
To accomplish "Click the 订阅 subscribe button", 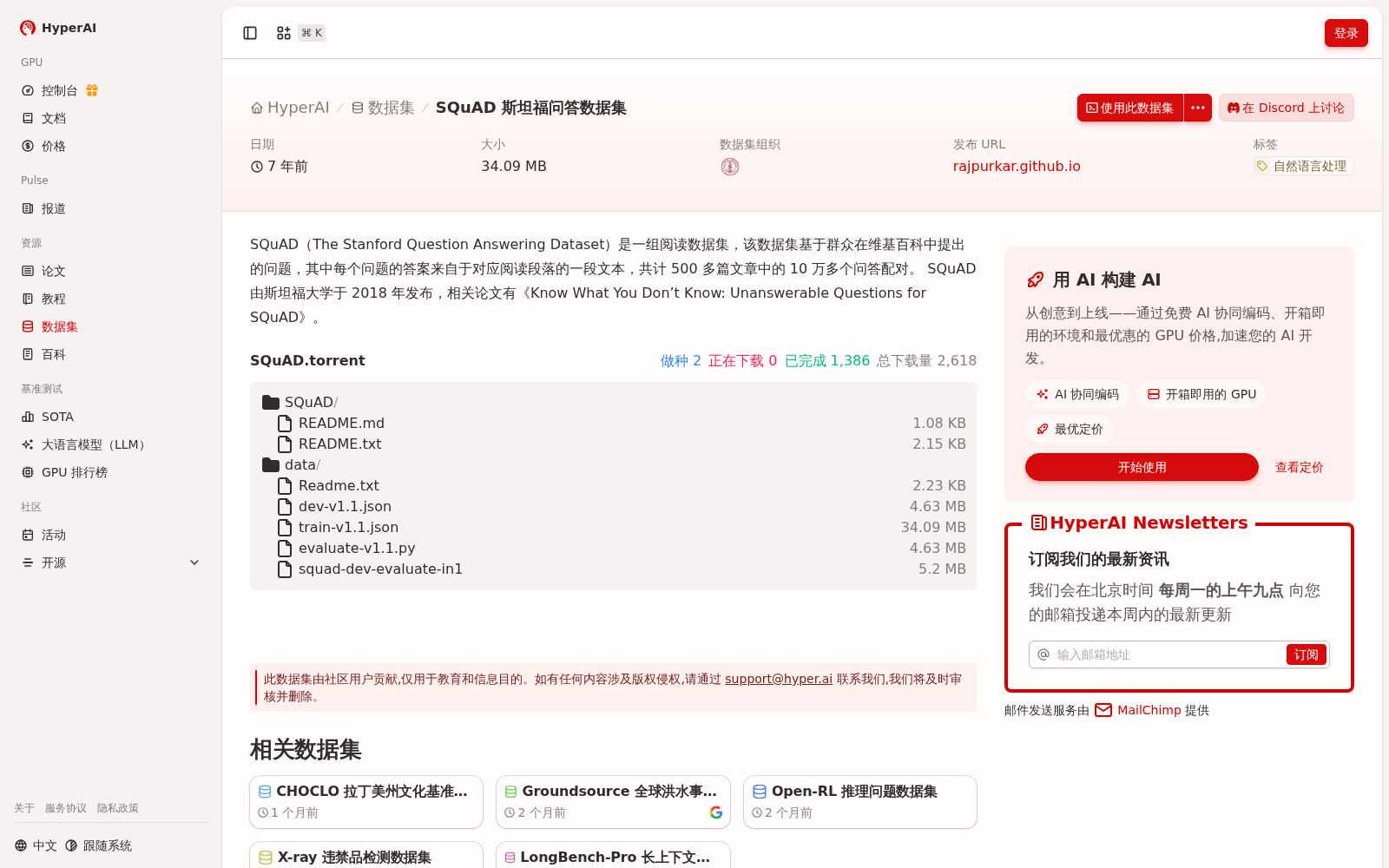I will pyautogui.click(x=1306, y=654).
